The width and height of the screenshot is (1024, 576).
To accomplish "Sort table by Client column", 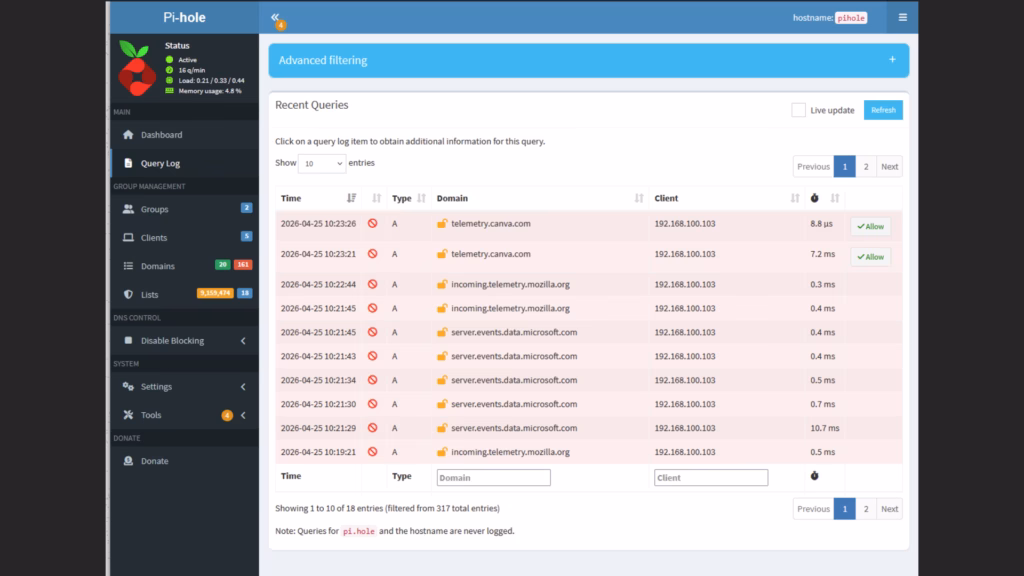I will click(x=795, y=198).
